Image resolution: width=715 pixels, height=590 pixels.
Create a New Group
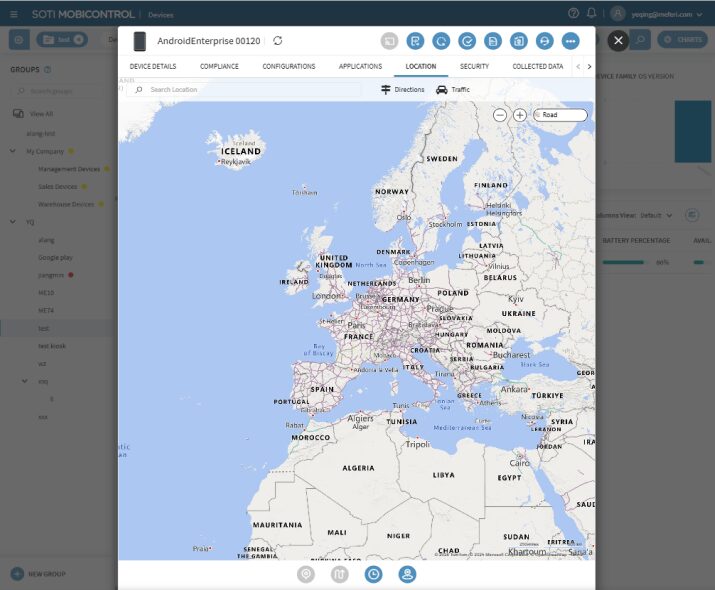point(39,574)
